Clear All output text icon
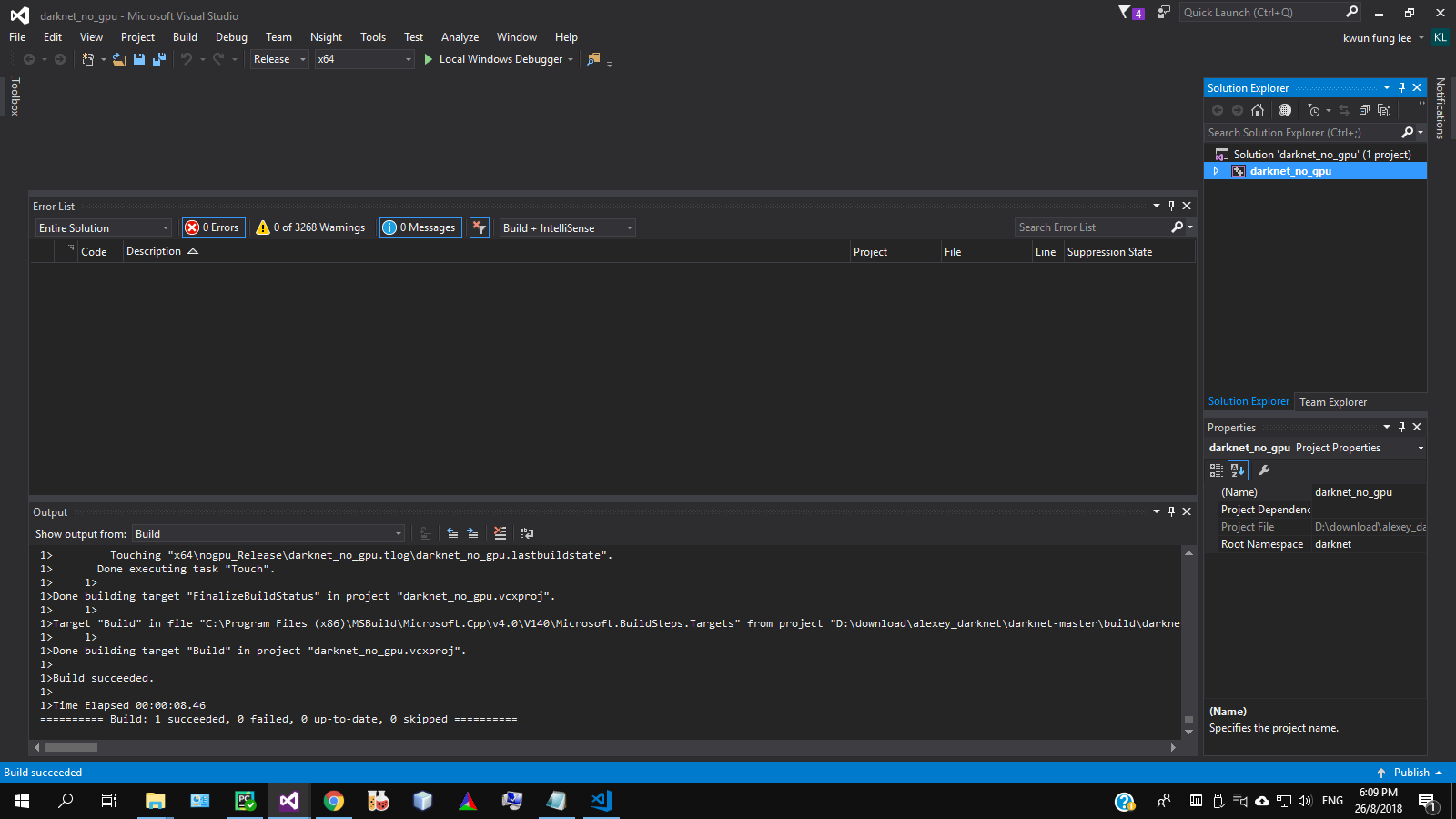The image size is (1456, 819). [500, 533]
